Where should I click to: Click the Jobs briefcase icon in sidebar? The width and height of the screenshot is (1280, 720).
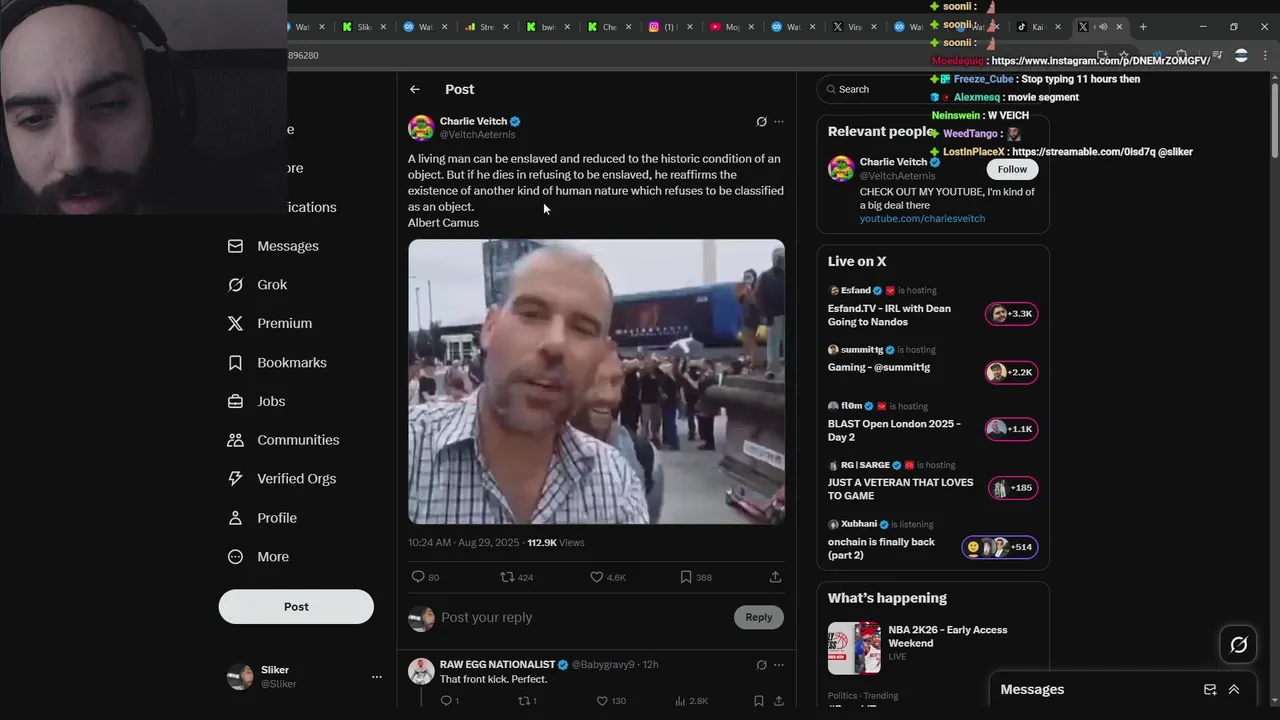(x=235, y=401)
